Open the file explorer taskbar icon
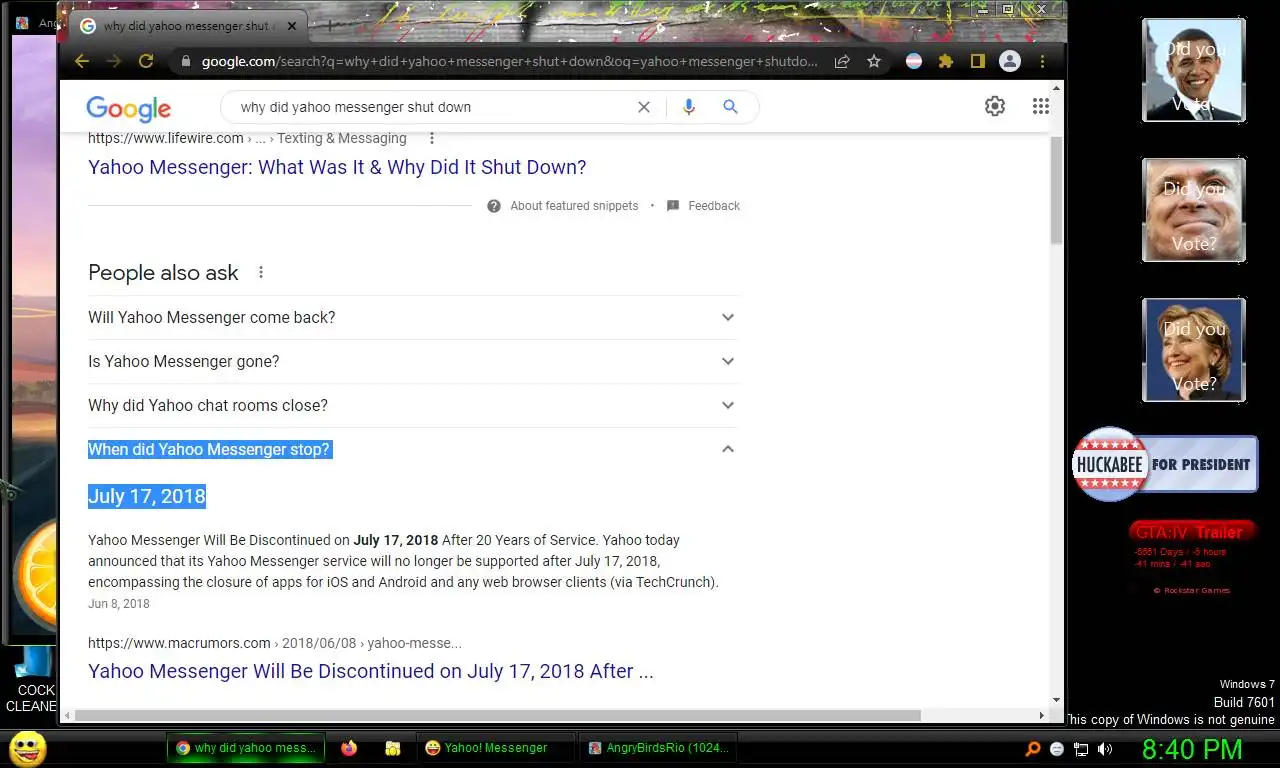 tap(393, 748)
